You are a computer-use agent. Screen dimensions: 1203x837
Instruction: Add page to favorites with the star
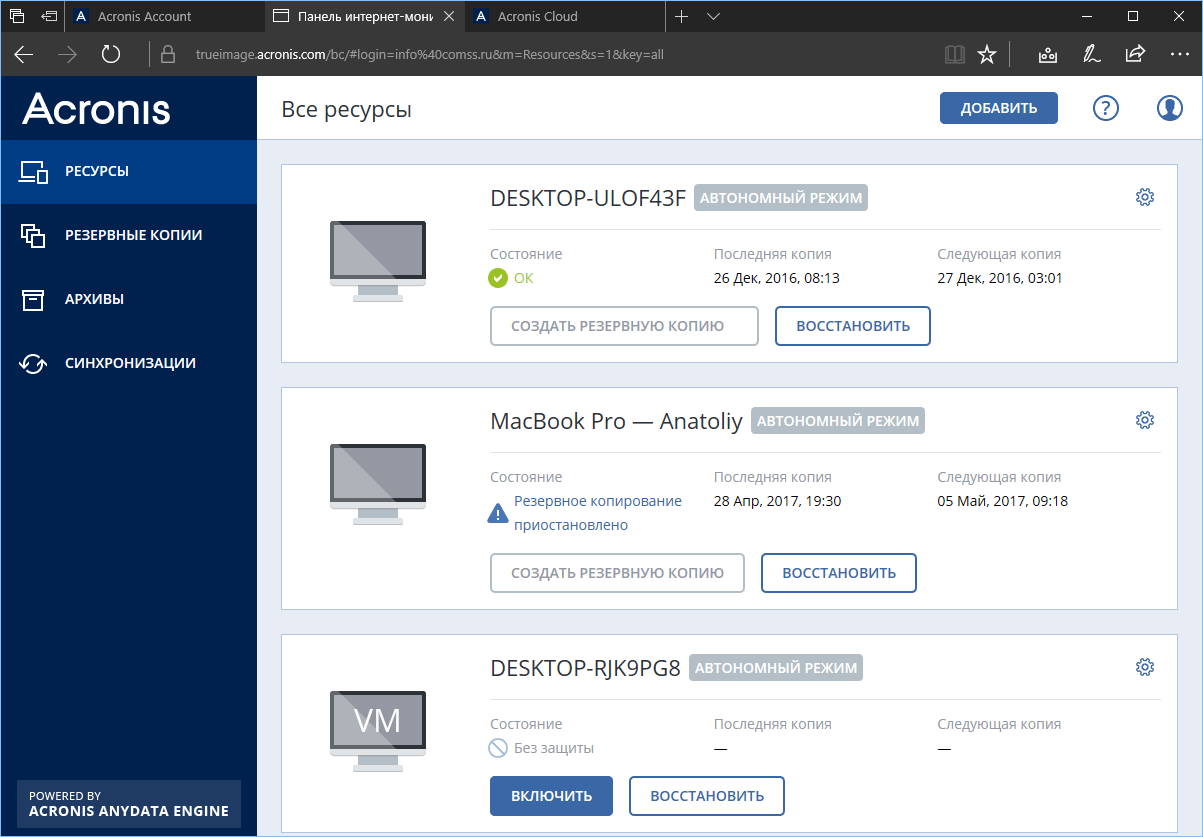tap(987, 55)
